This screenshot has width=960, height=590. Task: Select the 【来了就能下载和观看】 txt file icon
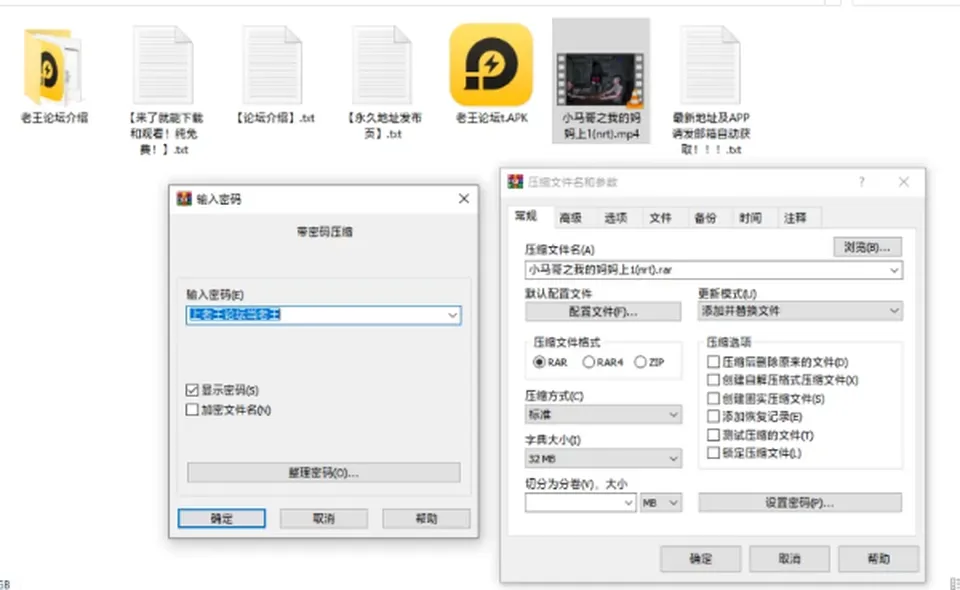[163, 65]
